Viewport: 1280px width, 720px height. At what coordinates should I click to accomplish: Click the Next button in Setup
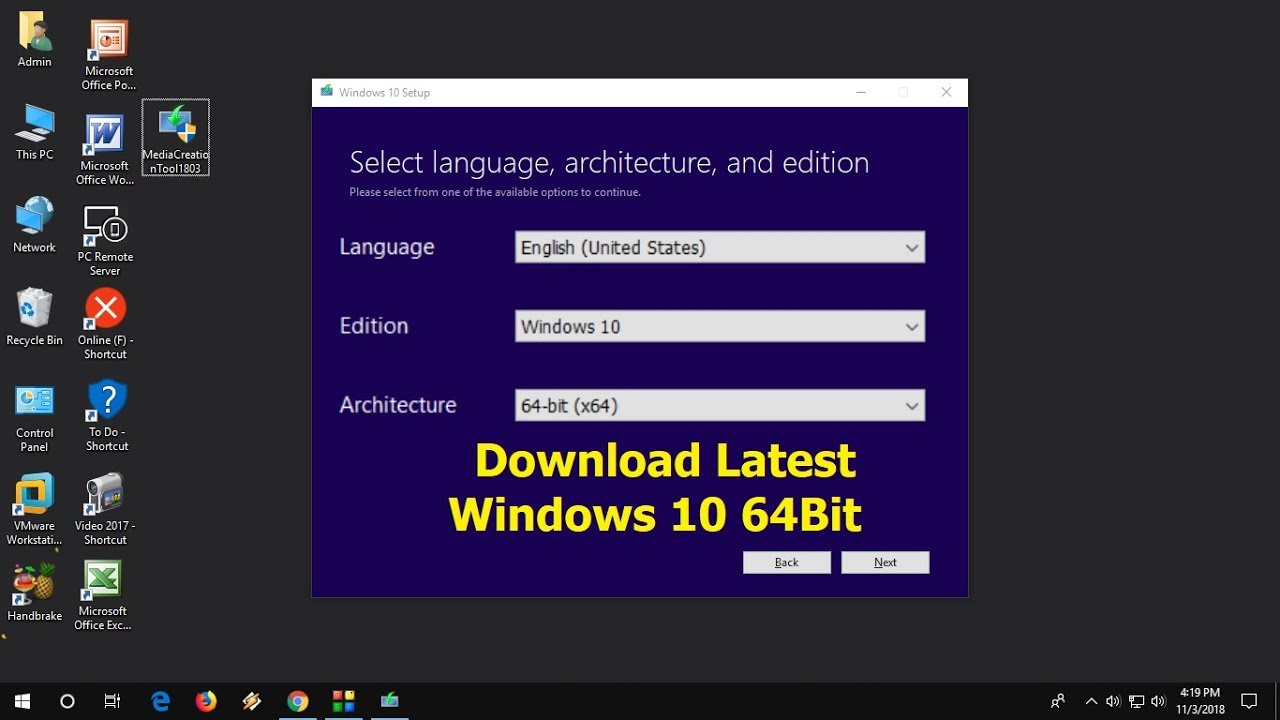(885, 562)
